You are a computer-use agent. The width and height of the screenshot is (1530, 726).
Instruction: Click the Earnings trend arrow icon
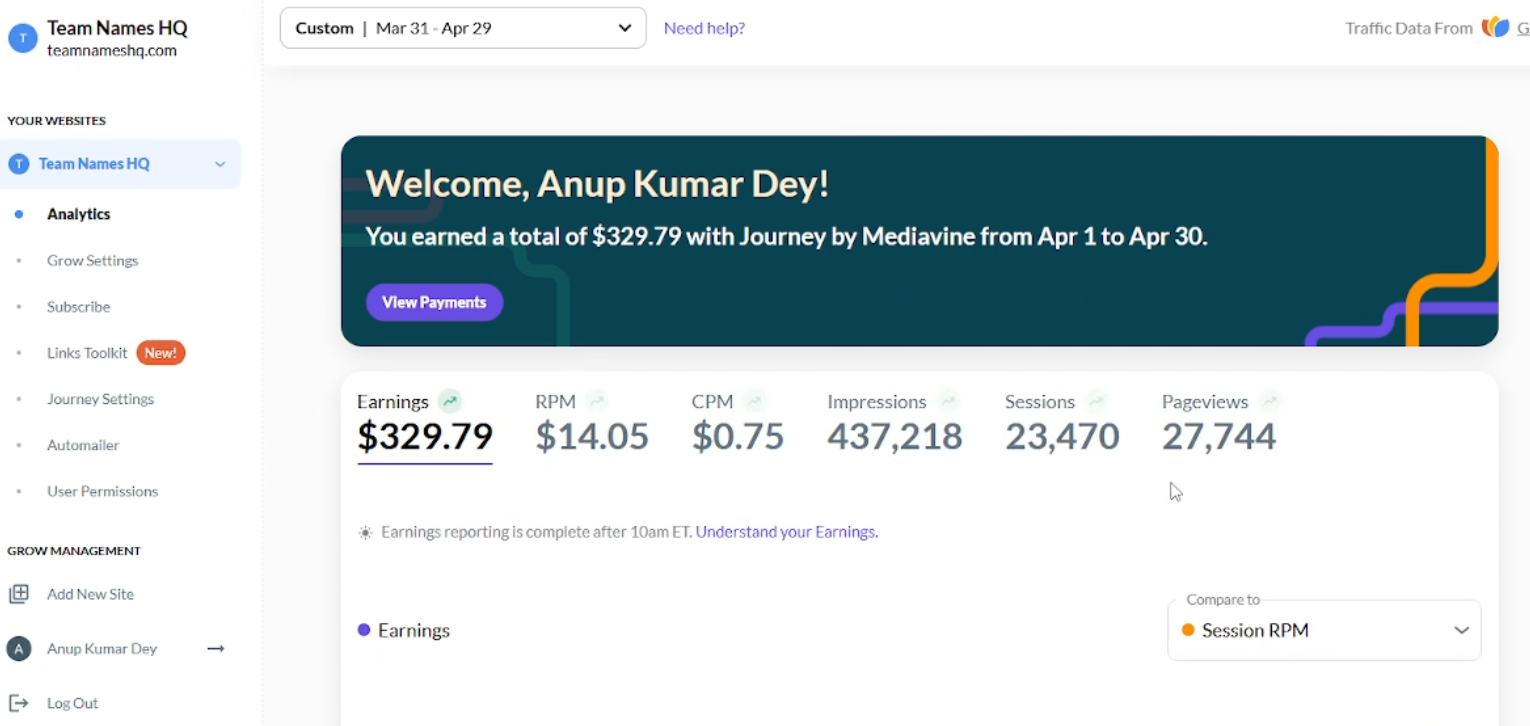pyautogui.click(x=450, y=402)
